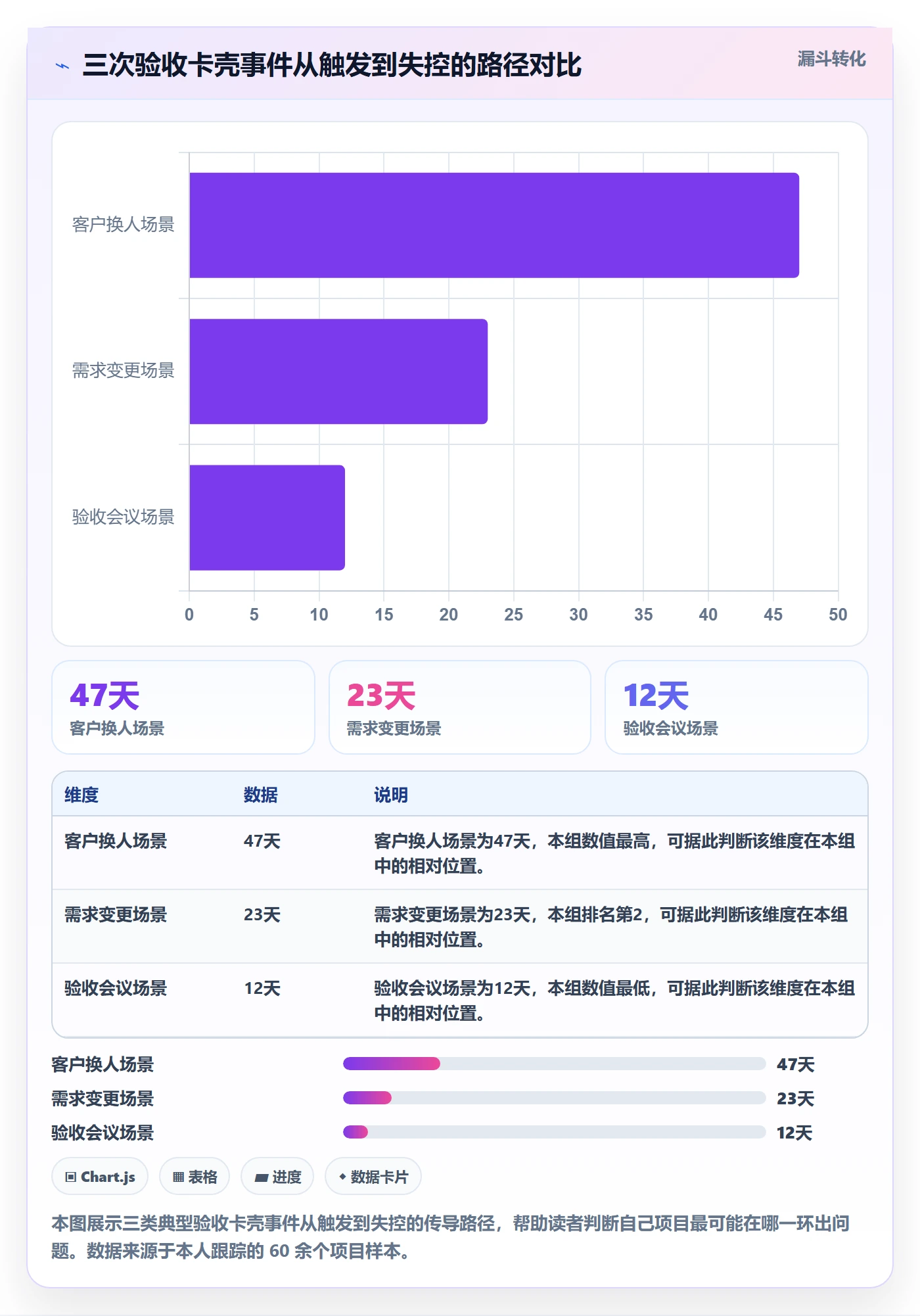Click the description mentioning 本组数值最高
Viewport: 920px width, 1316px height.
coord(614,853)
